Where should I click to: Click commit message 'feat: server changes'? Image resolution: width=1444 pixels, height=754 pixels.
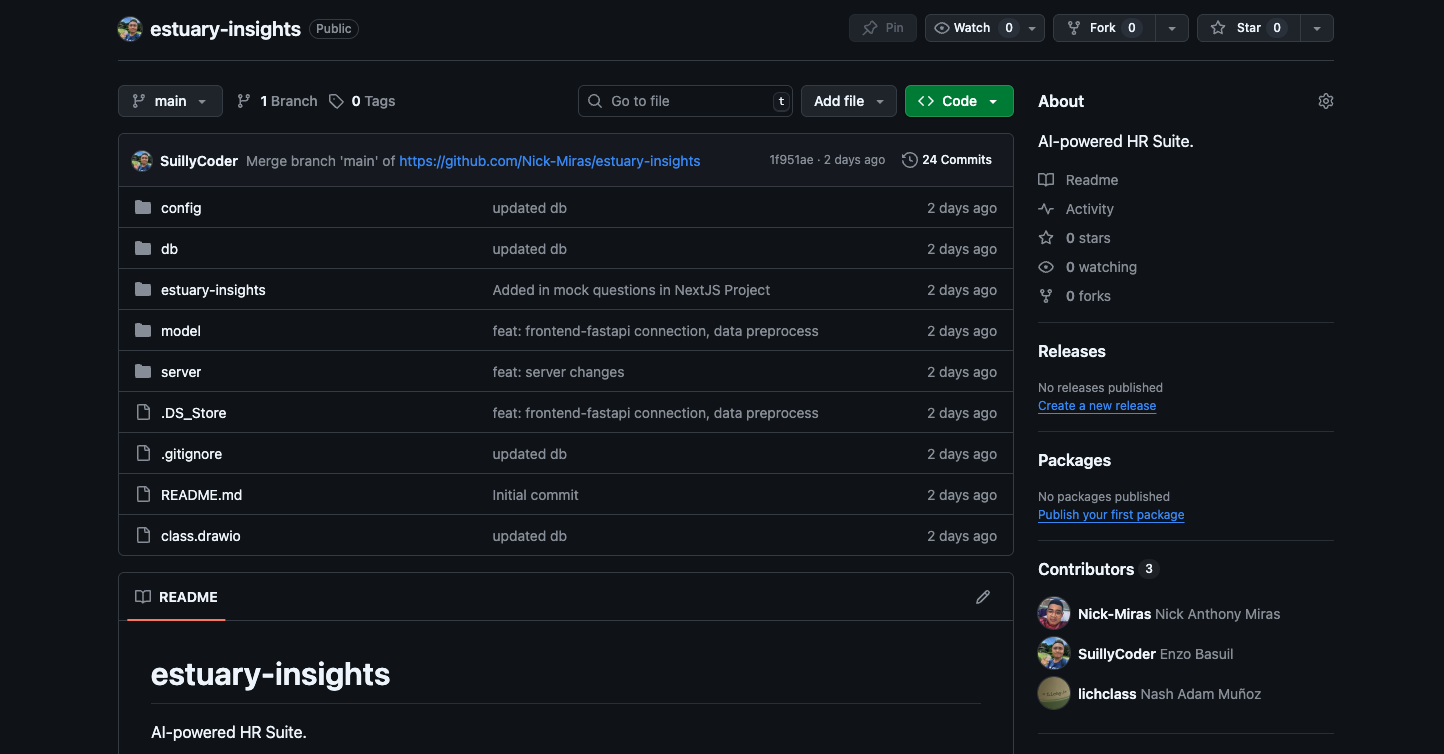pyautogui.click(x=558, y=372)
